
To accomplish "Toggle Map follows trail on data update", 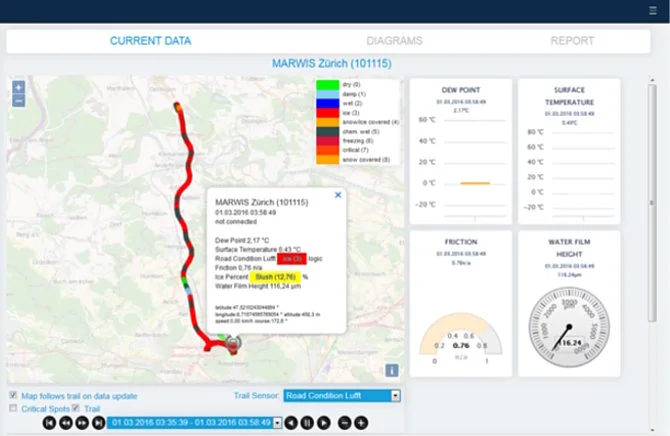I will (13, 395).
